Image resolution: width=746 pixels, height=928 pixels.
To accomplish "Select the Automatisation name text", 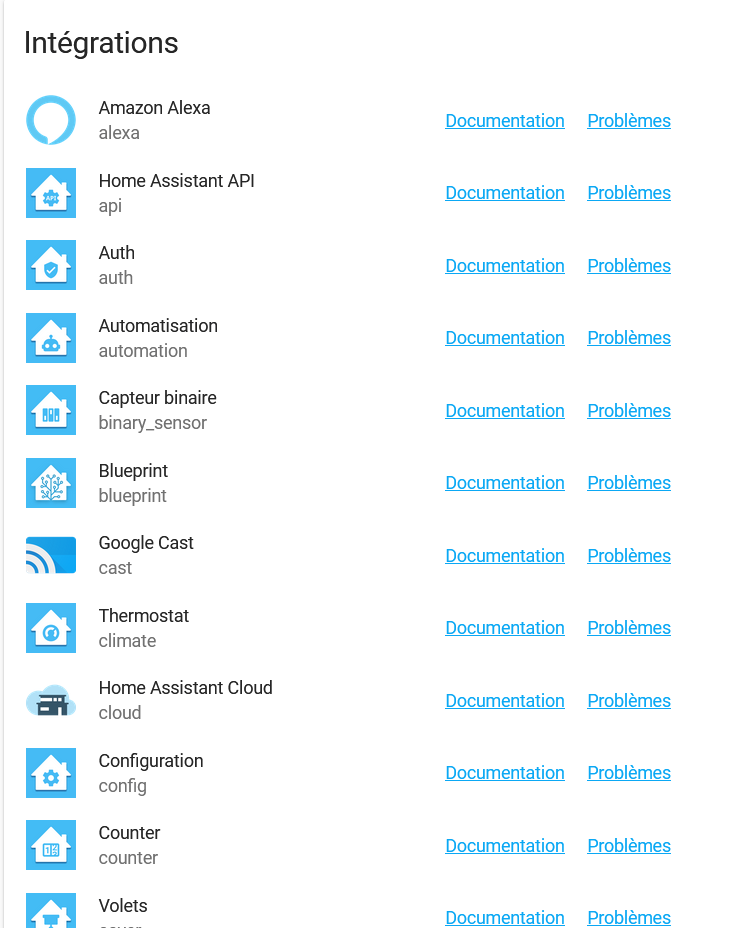I will tap(158, 326).
